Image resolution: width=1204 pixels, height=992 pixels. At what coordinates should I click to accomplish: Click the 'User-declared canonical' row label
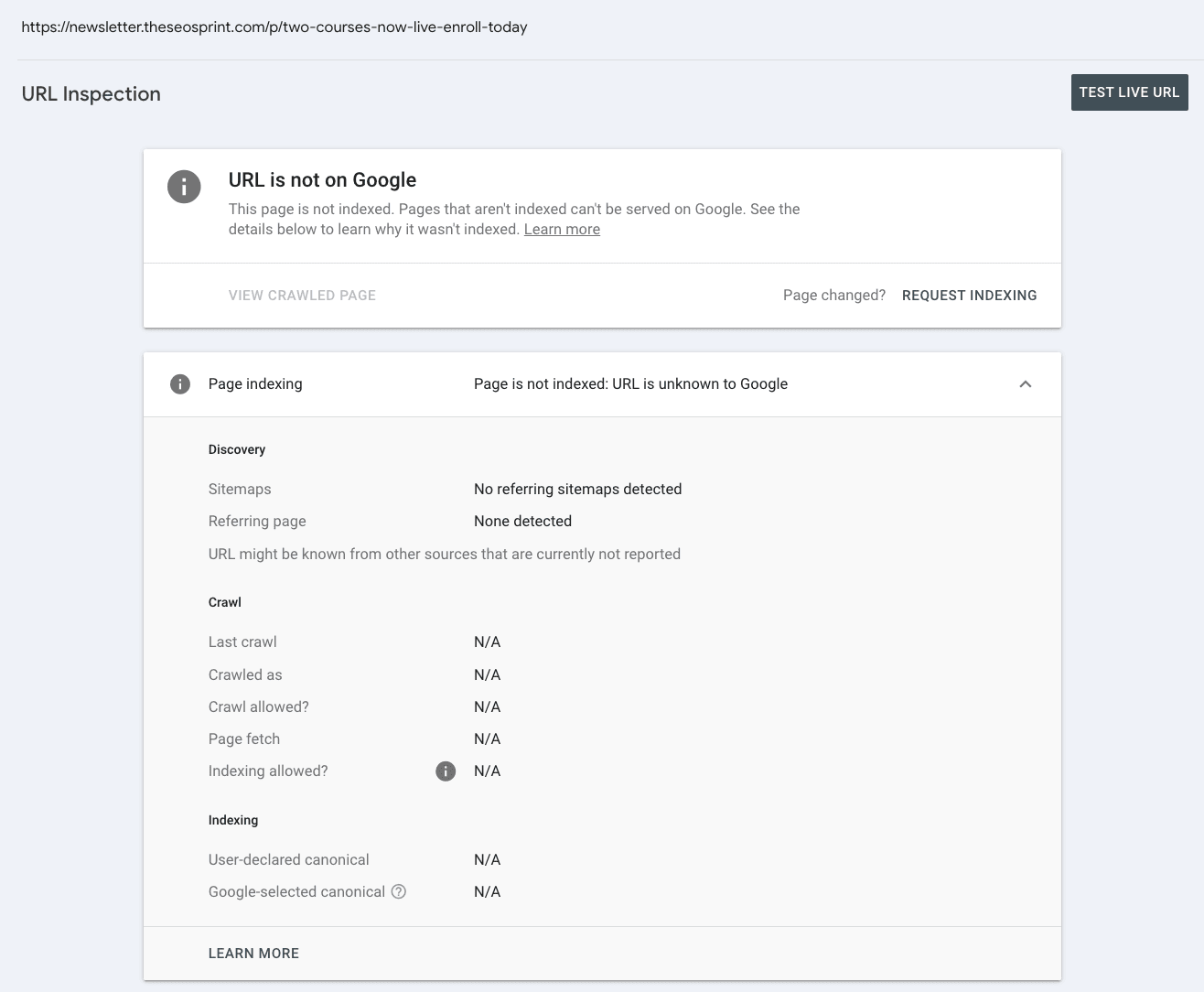[x=289, y=860]
